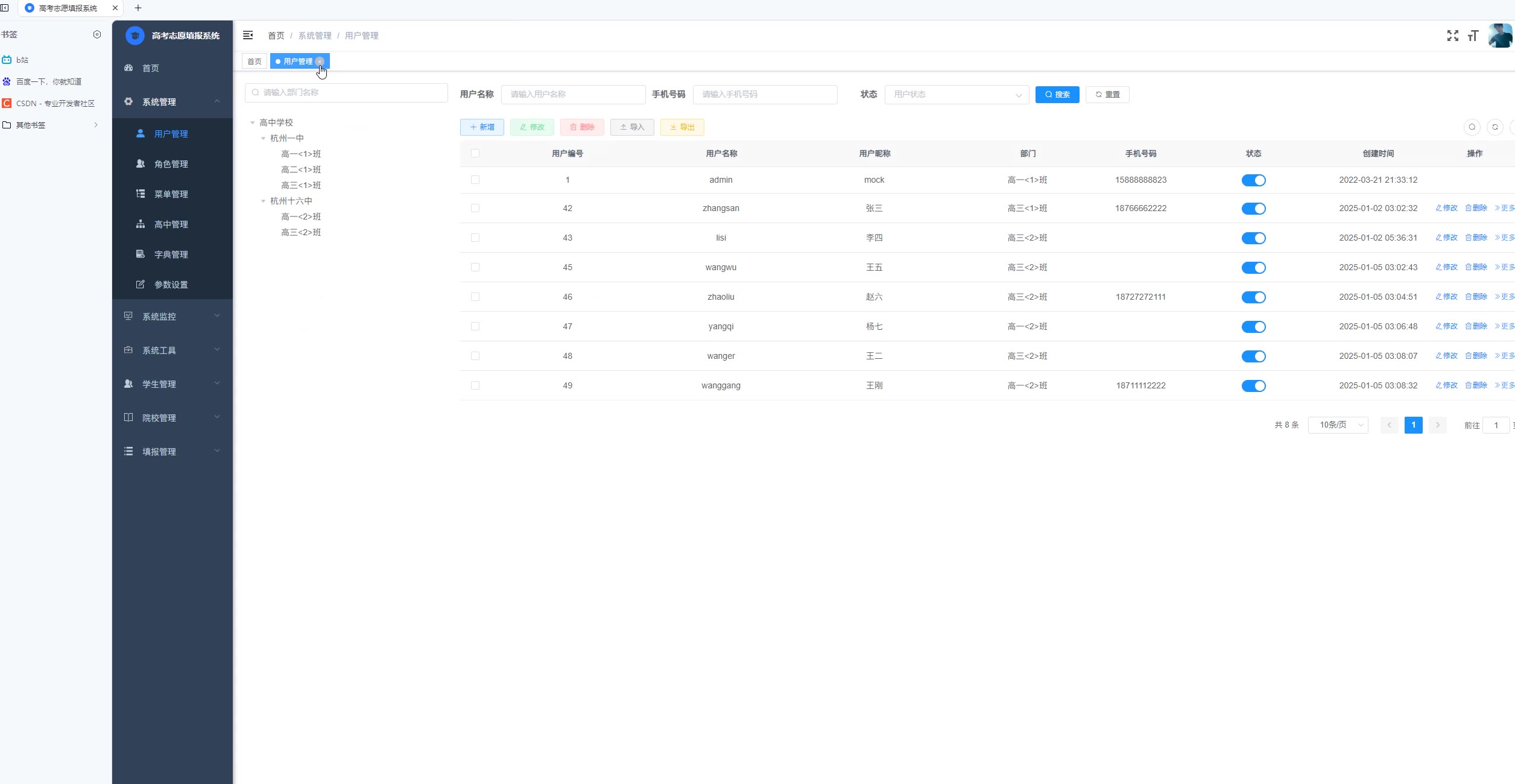Open the 用户状态 dropdown
This screenshot has width=1515, height=784.
[x=957, y=94]
